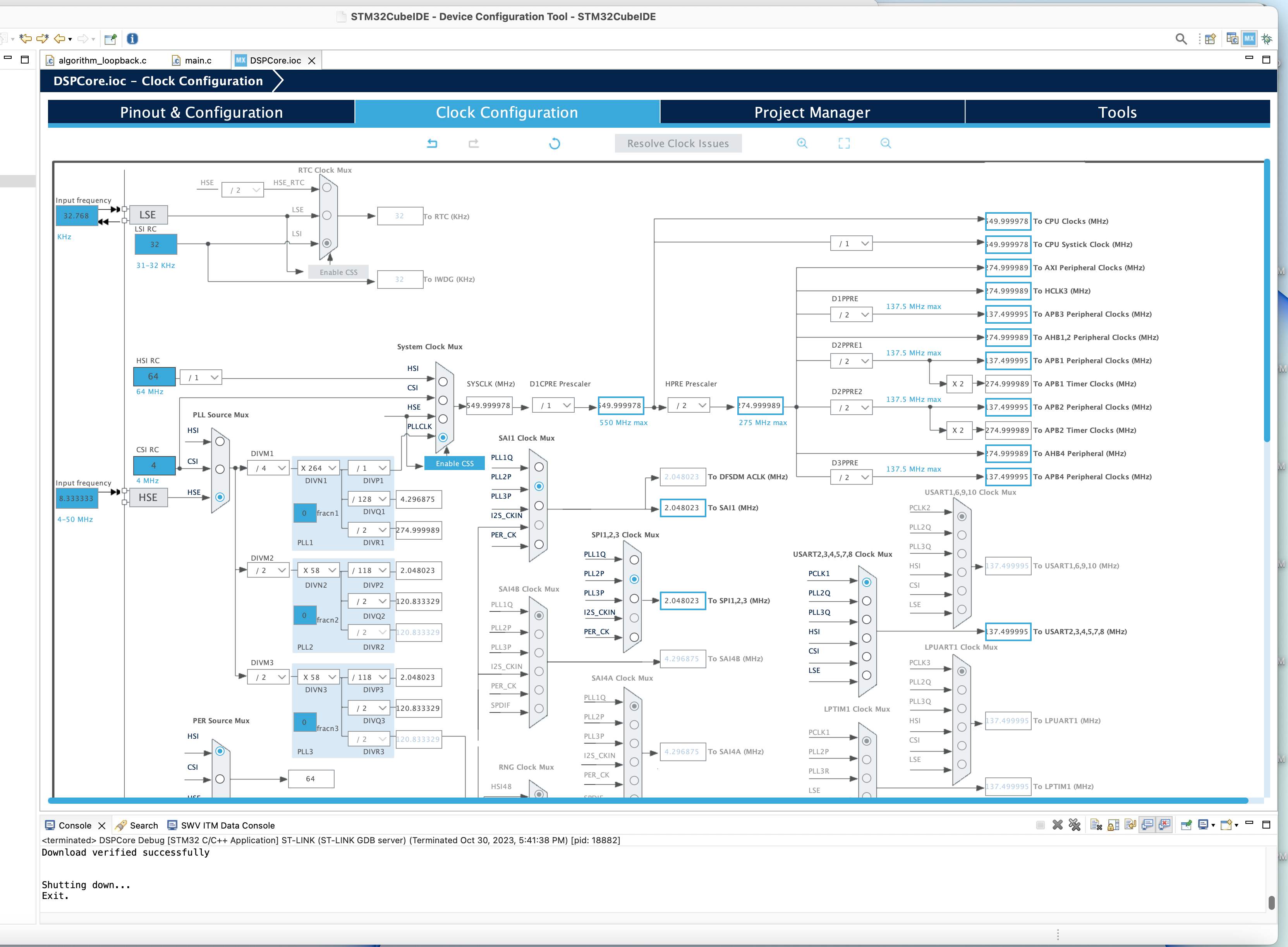Screen dimensions: 1288x947
Task: Click the blue information icon in top toolbar
Action: (132, 38)
